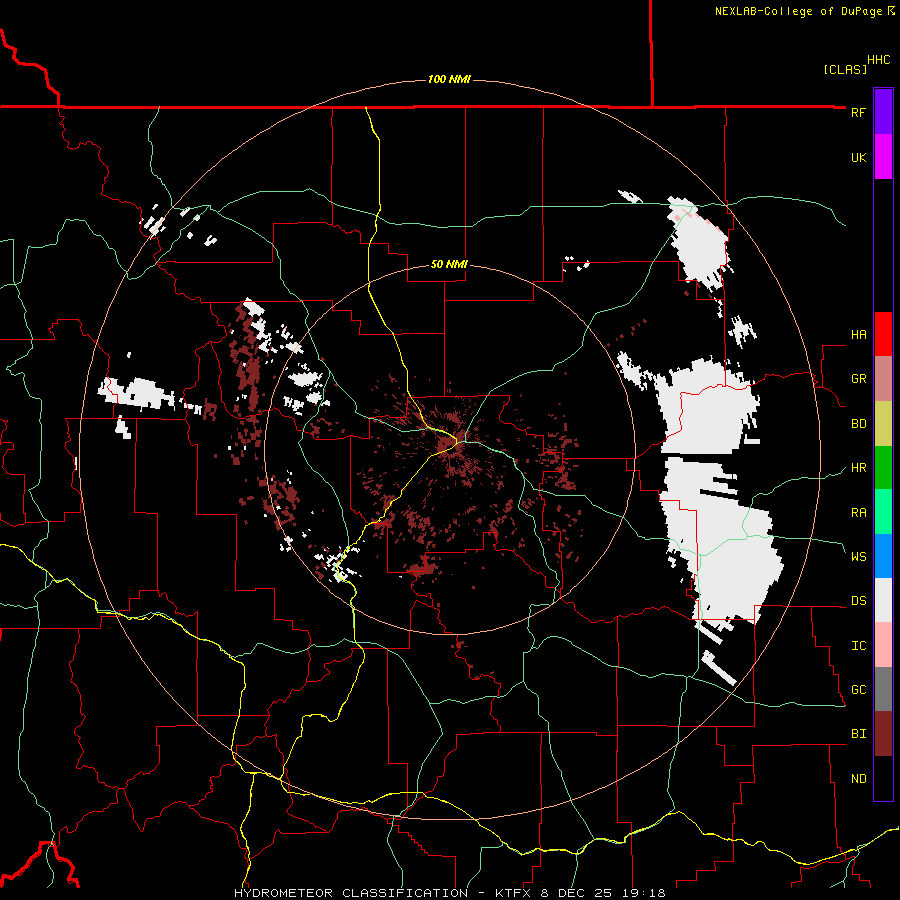Click the ND legend label

(858, 779)
